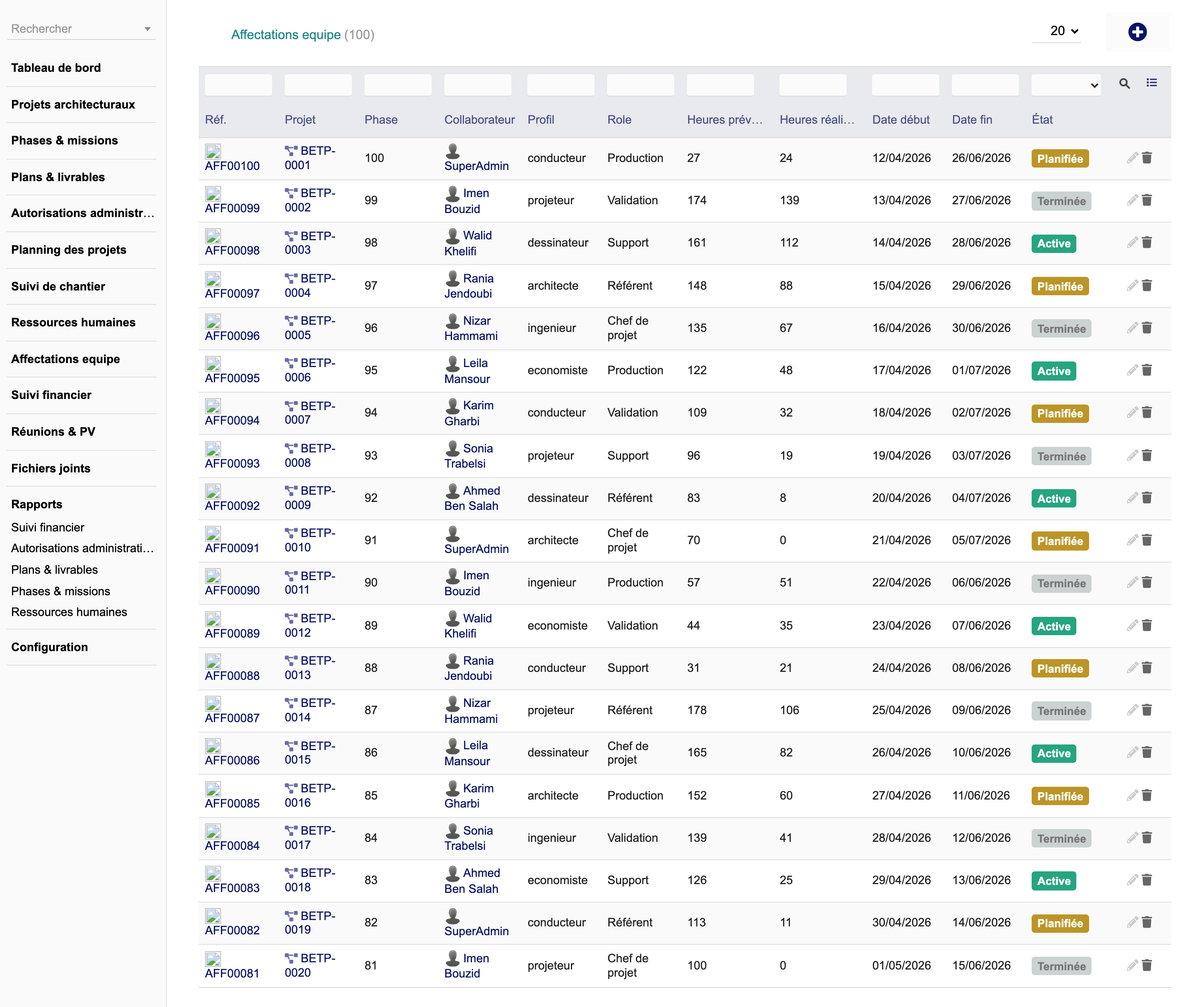Add a new team assignment with plus button
1200x1007 pixels.
[x=1137, y=32]
